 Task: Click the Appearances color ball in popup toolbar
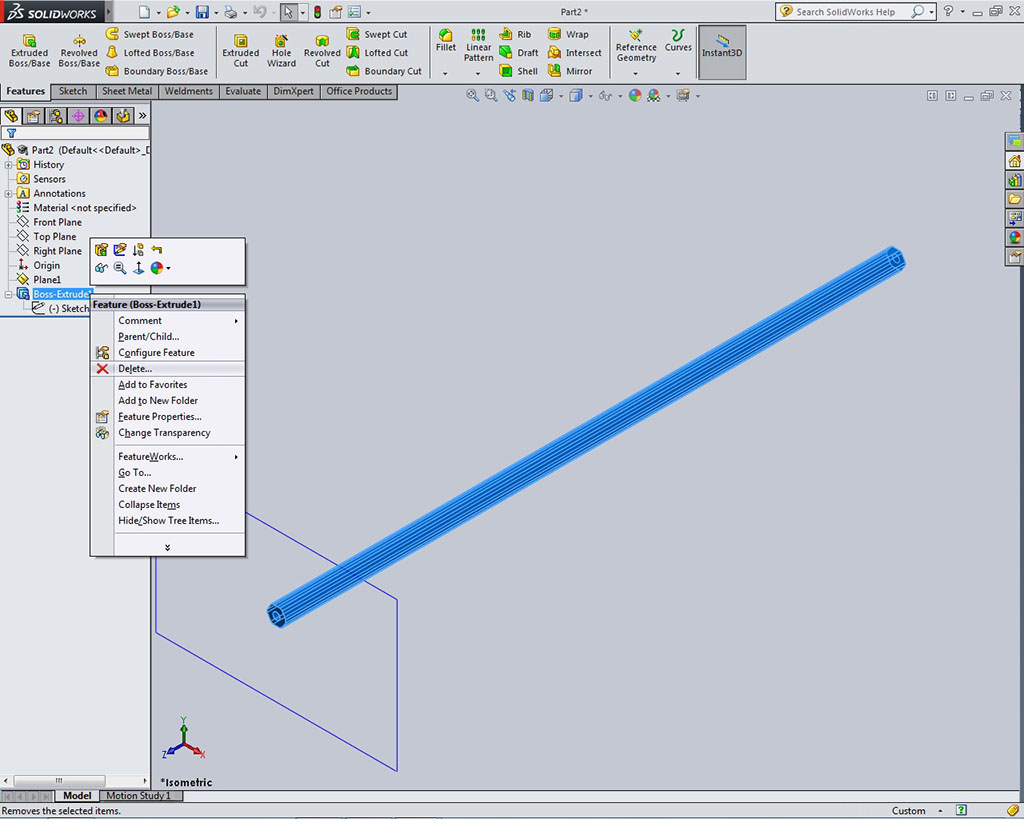[x=156, y=268]
